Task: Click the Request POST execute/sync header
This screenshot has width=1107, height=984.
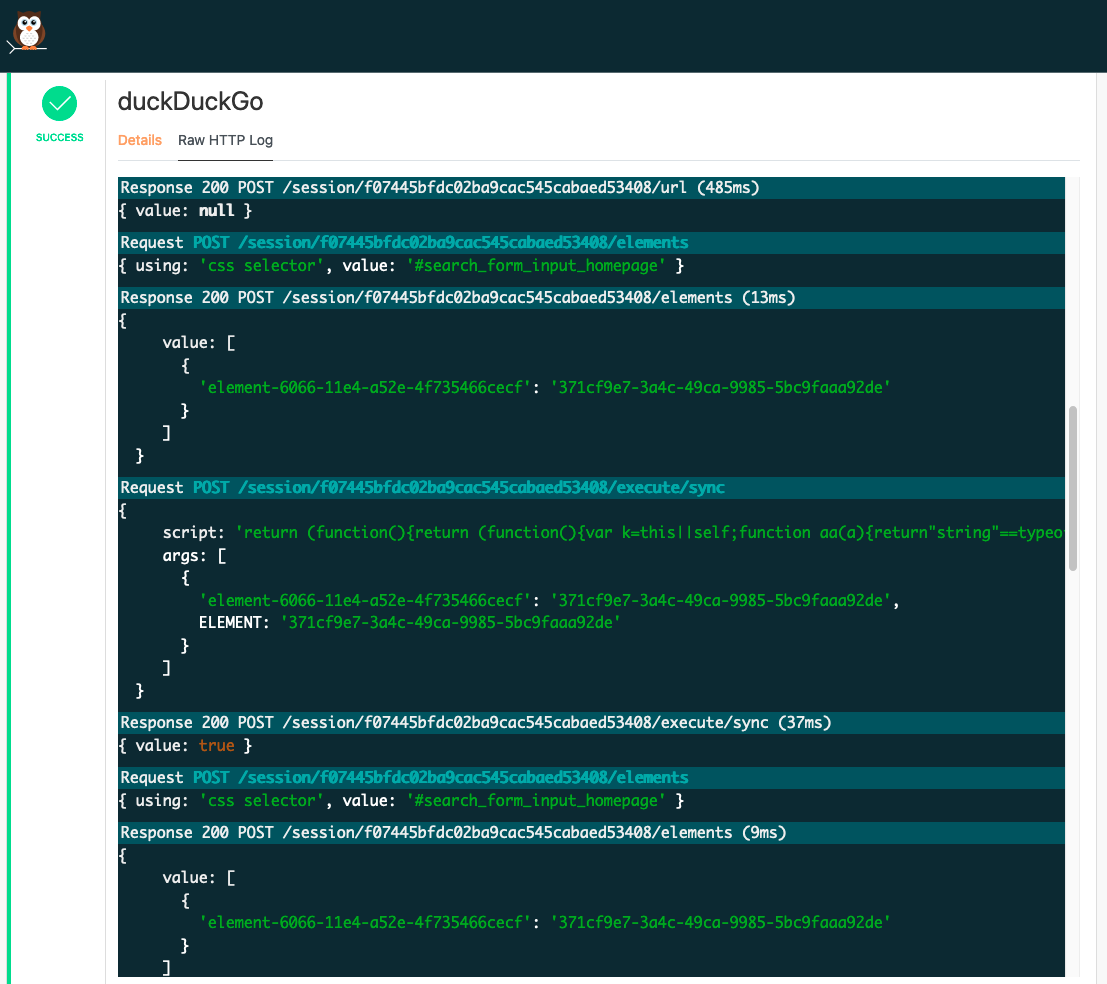Action: pos(591,488)
